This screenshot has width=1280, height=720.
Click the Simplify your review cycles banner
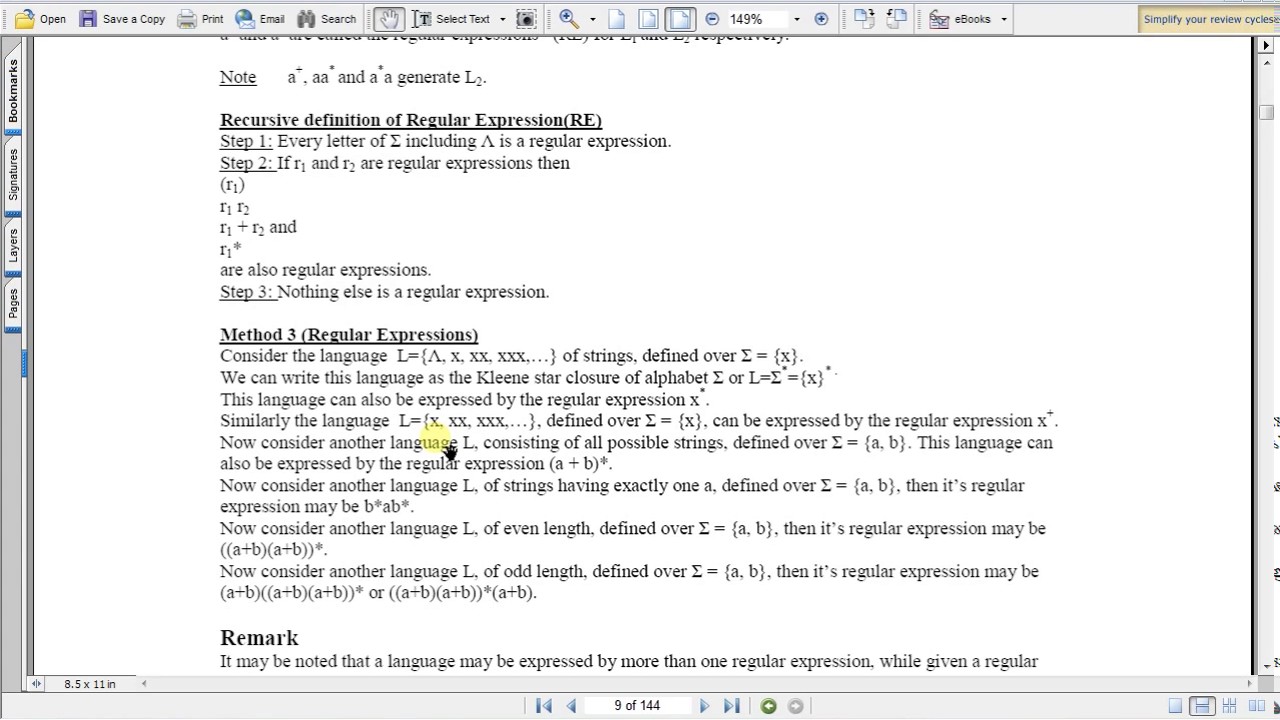(1208, 19)
